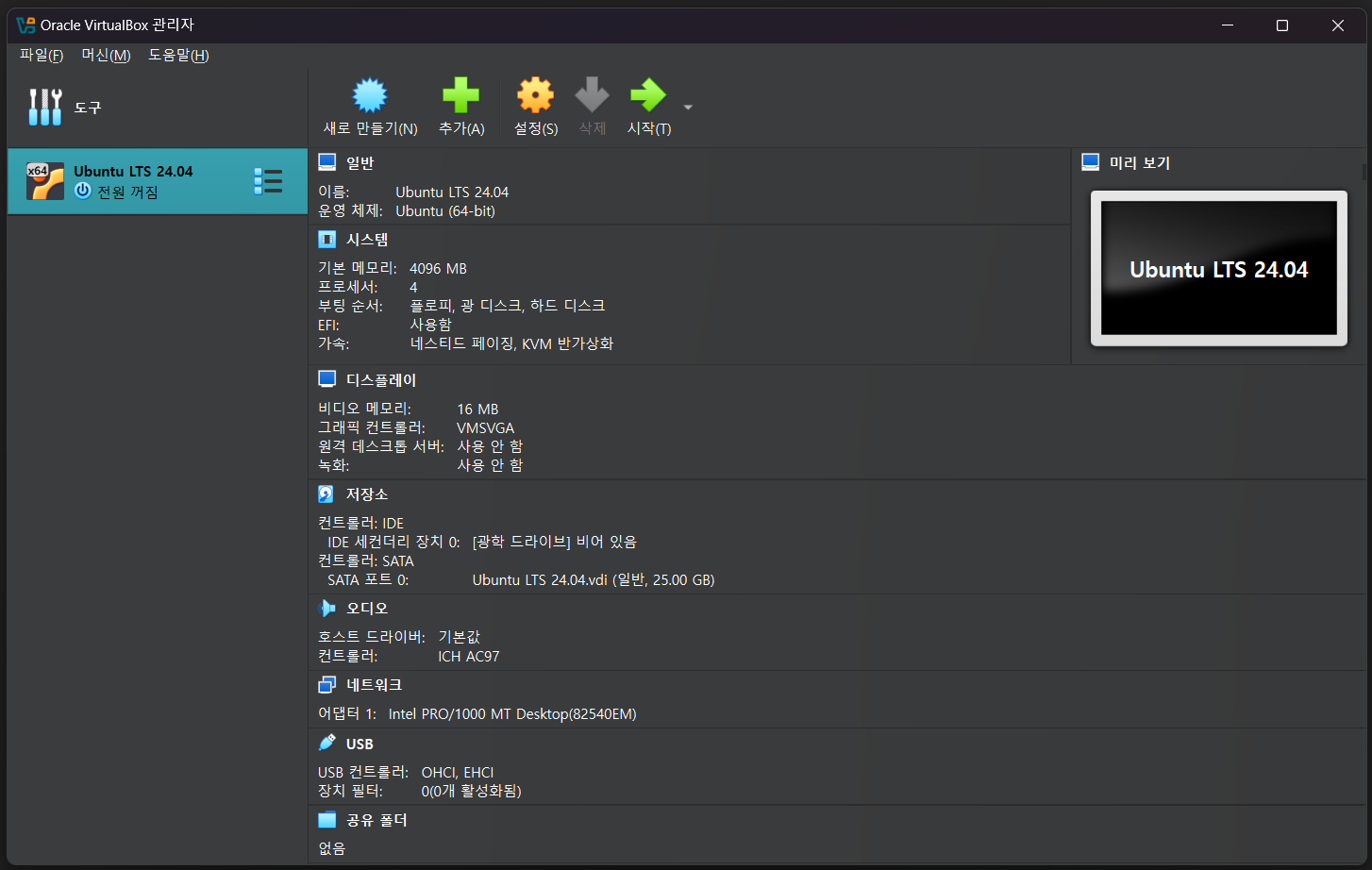This screenshot has height=870, width=1372.
Task: Click the Ubuntu LTS 24.04.vdi disk entry
Action: (x=594, y=579)
